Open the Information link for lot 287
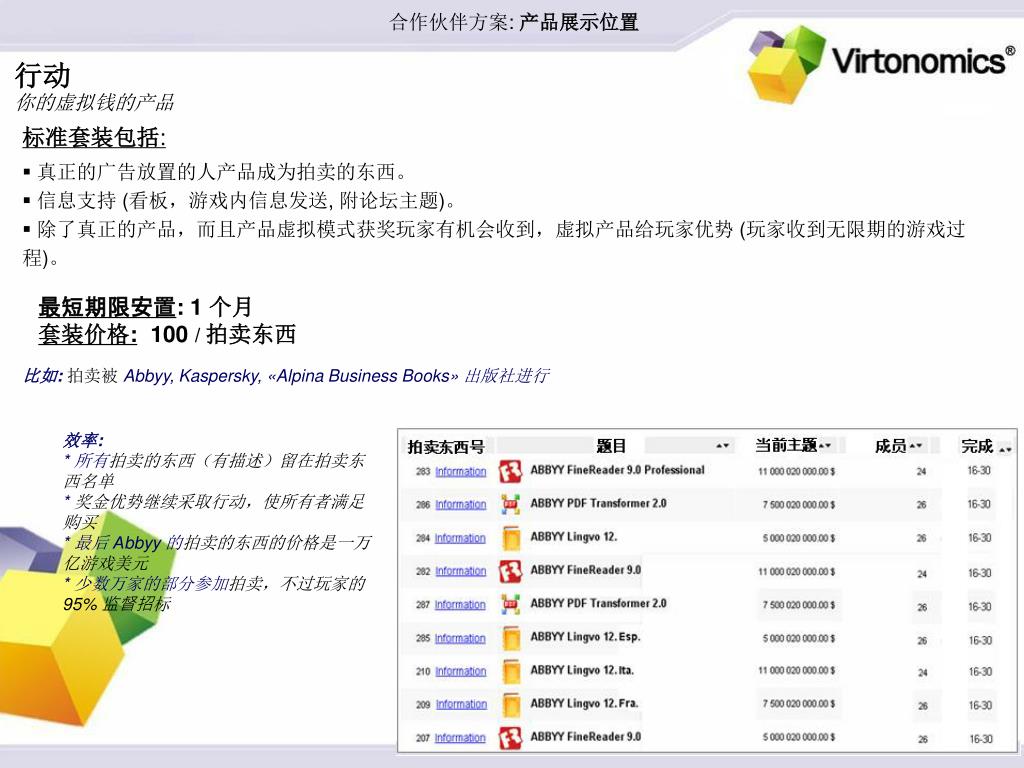The width and height of the screenshot is (1024, 768). tap(460, 605)
